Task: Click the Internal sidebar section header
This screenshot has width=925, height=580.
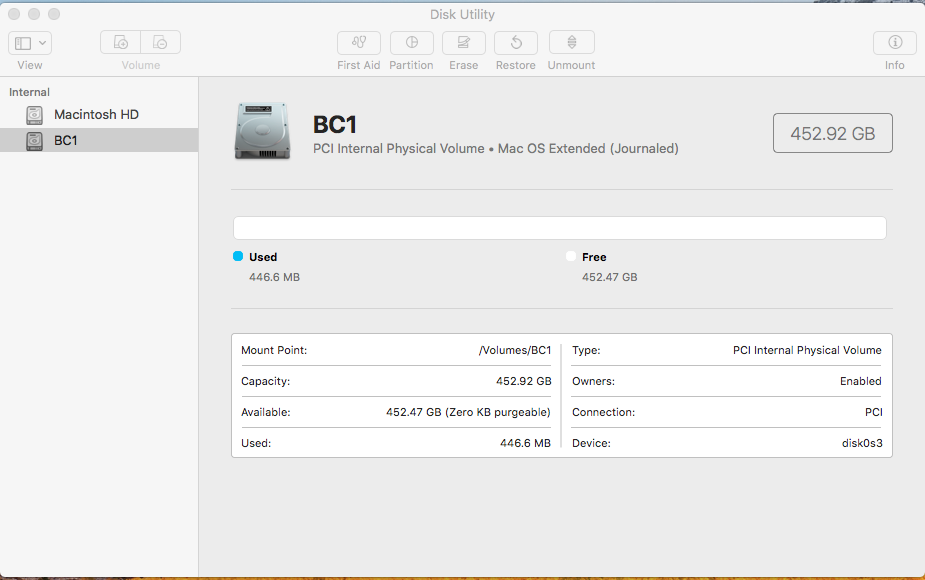Action: point(29,92)
